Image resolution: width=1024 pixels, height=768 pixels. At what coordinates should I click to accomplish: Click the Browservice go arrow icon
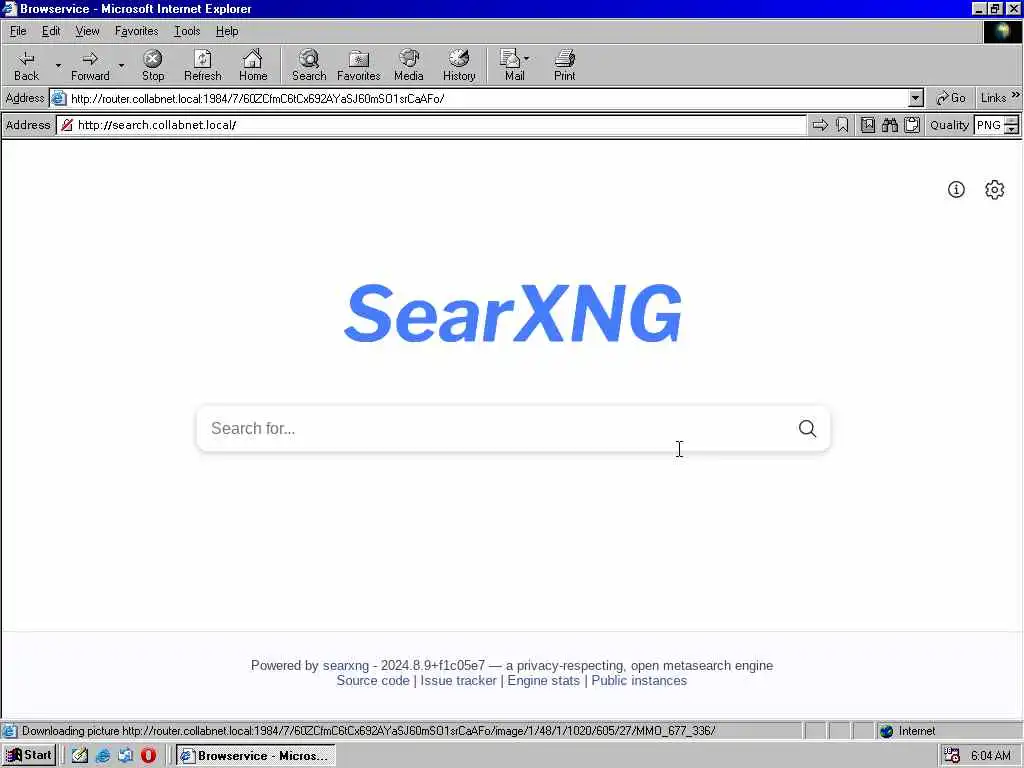point(820,125)
